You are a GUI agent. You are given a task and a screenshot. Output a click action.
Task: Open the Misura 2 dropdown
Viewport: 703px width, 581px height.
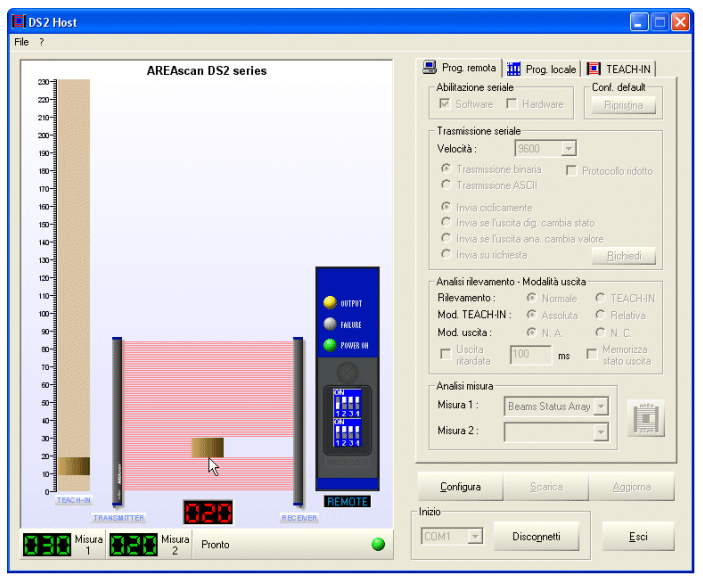pyautogui.click(x=601, y=432)
